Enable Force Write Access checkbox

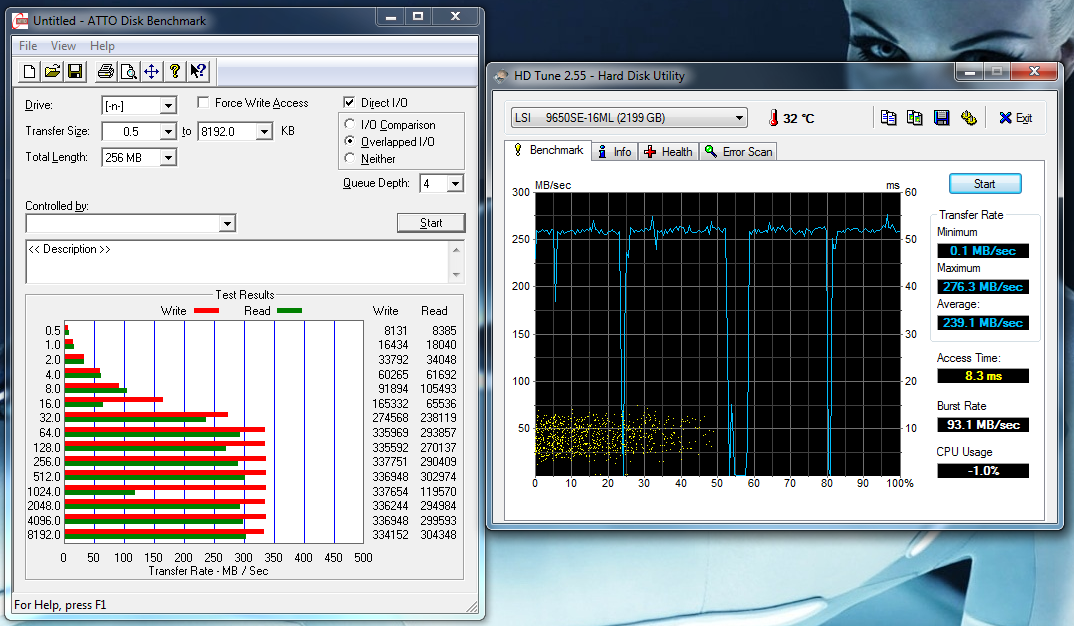(203, 103)
